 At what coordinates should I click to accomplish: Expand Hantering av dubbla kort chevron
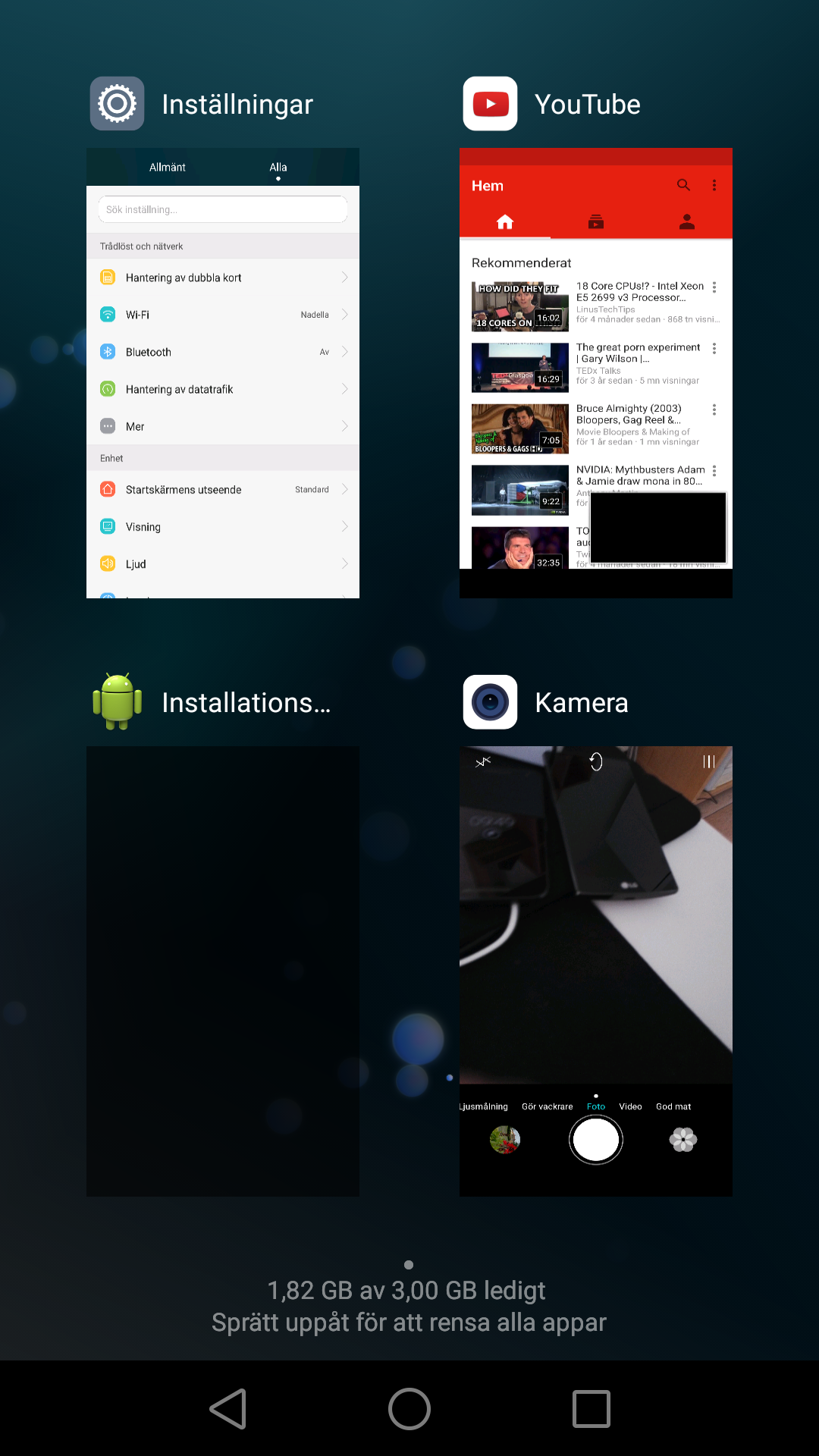click(x=344, y=278)
